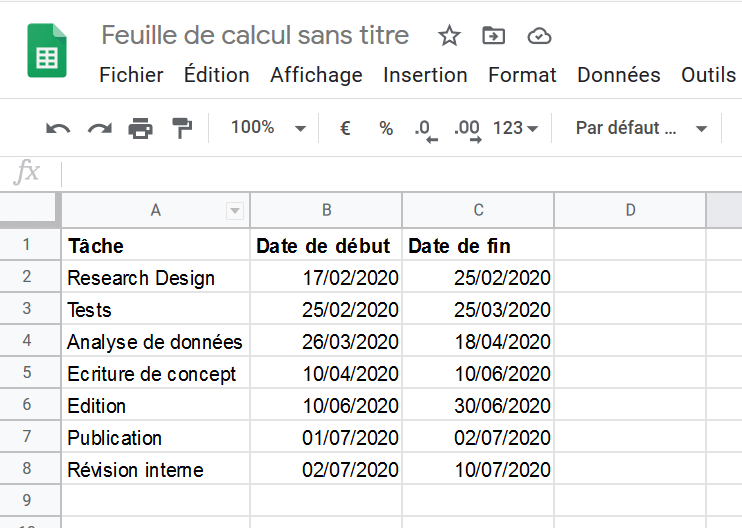This screenshot has height=528, width=742.
Task: Open the Données menu
Action: [618, 75]
